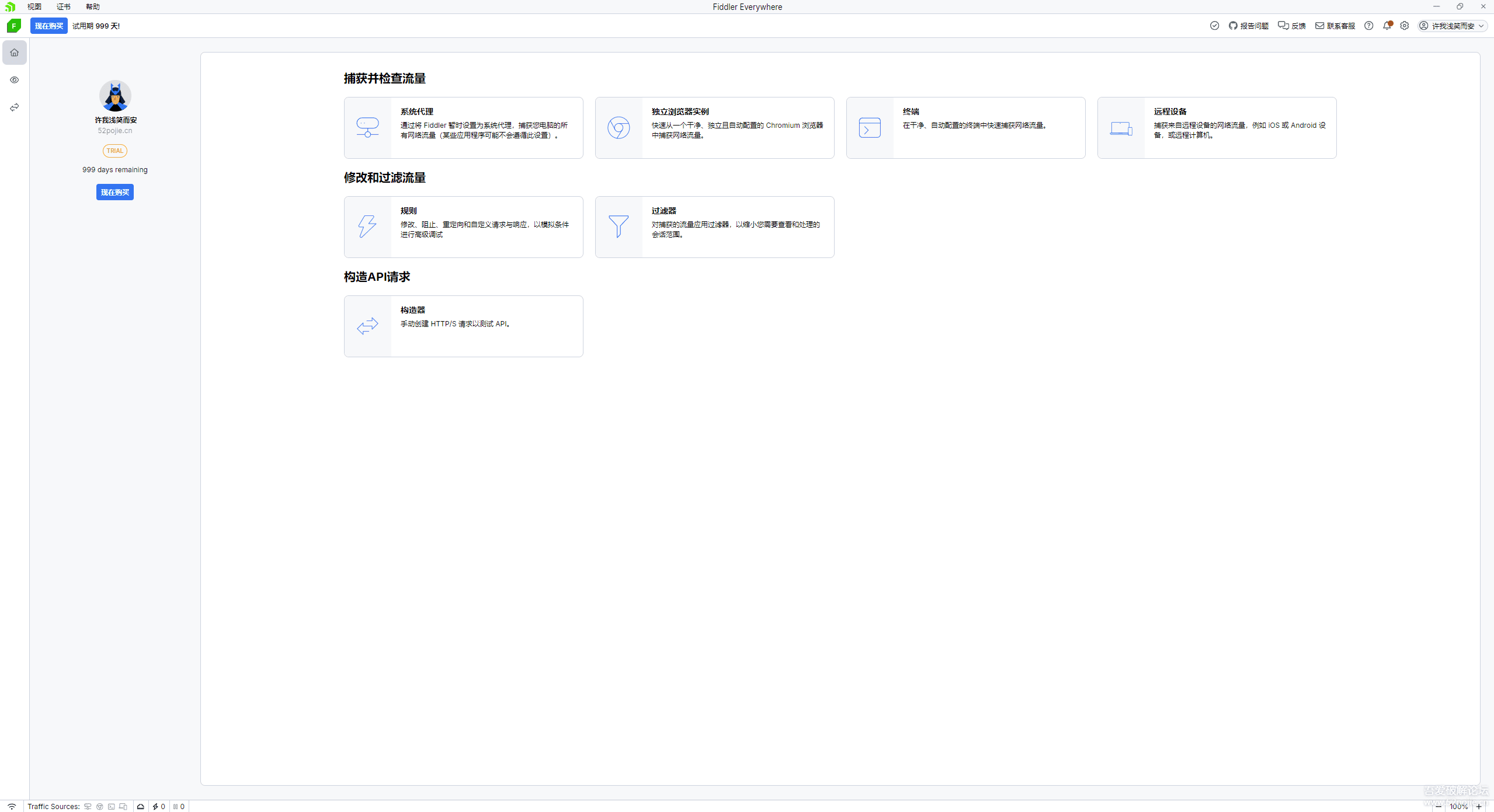
Task: Click the 反馈 feedback link
Action: (1292, 26)
